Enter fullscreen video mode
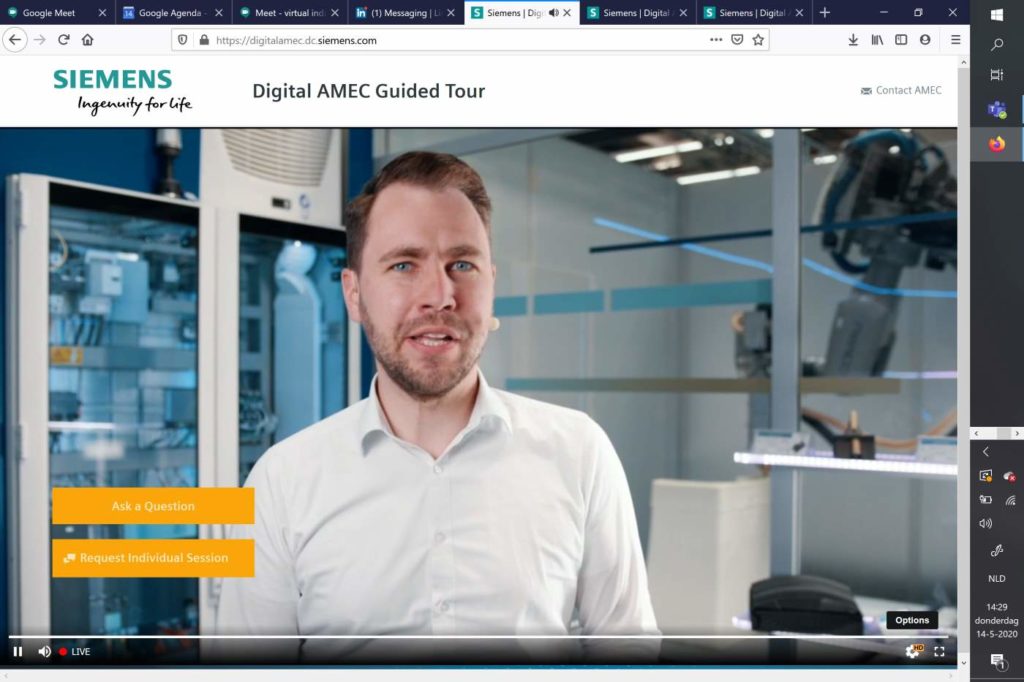1024x682 pixels. 939,651
